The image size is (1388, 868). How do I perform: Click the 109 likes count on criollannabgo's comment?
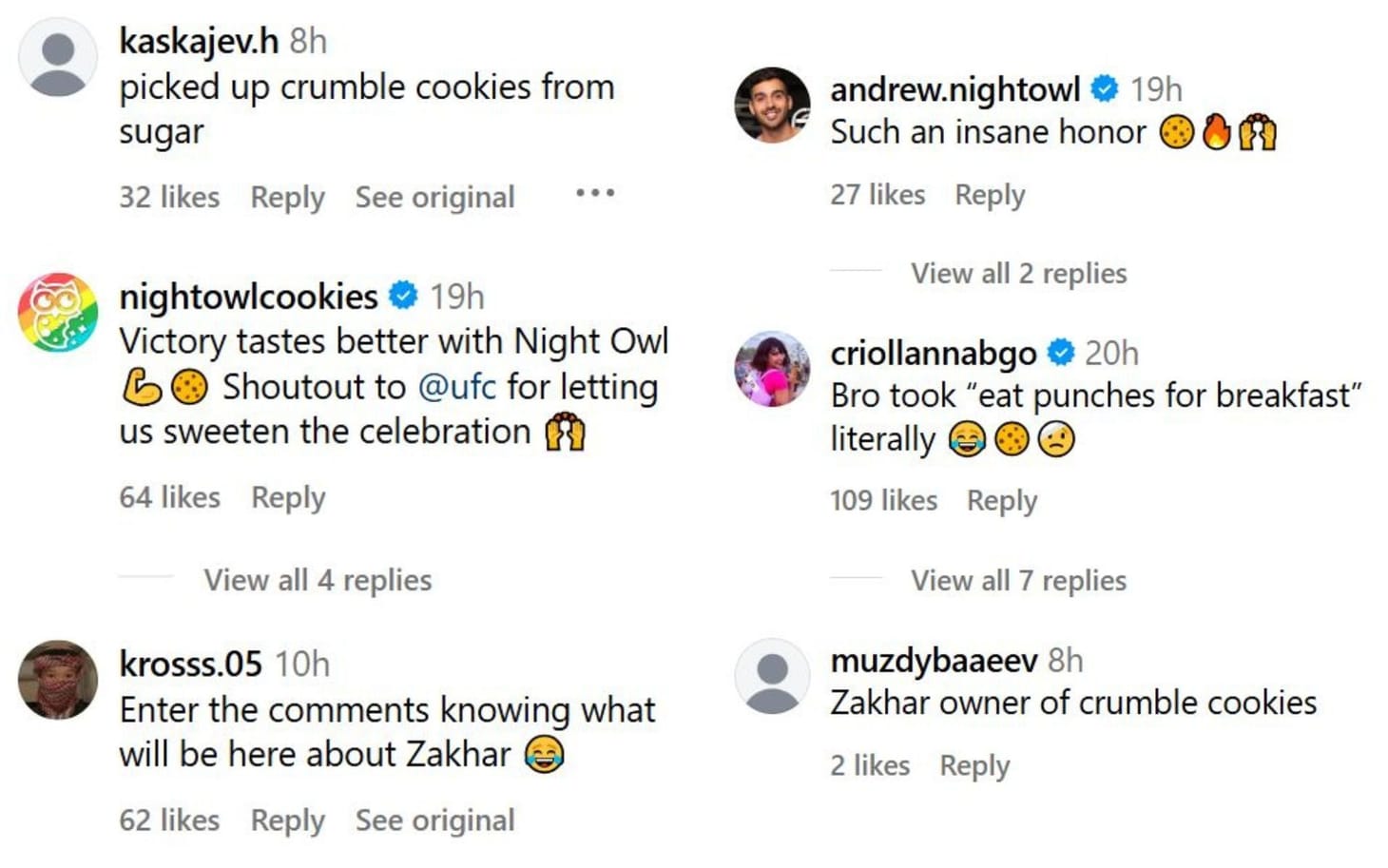883,499
